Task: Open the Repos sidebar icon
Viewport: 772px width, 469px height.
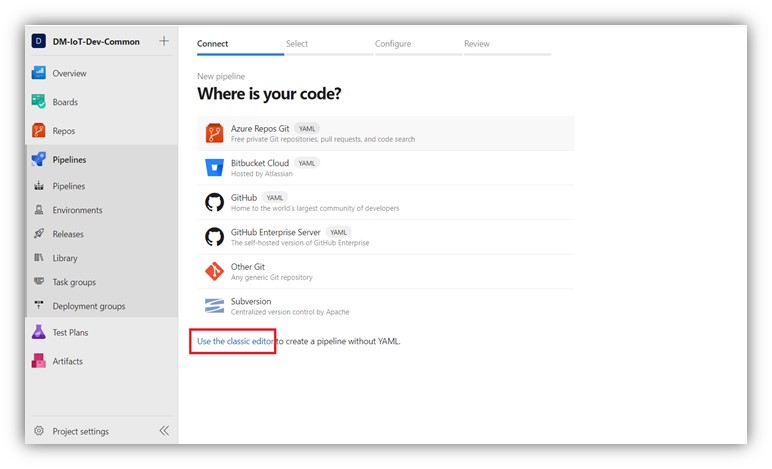Action: [x=38, y=130]
